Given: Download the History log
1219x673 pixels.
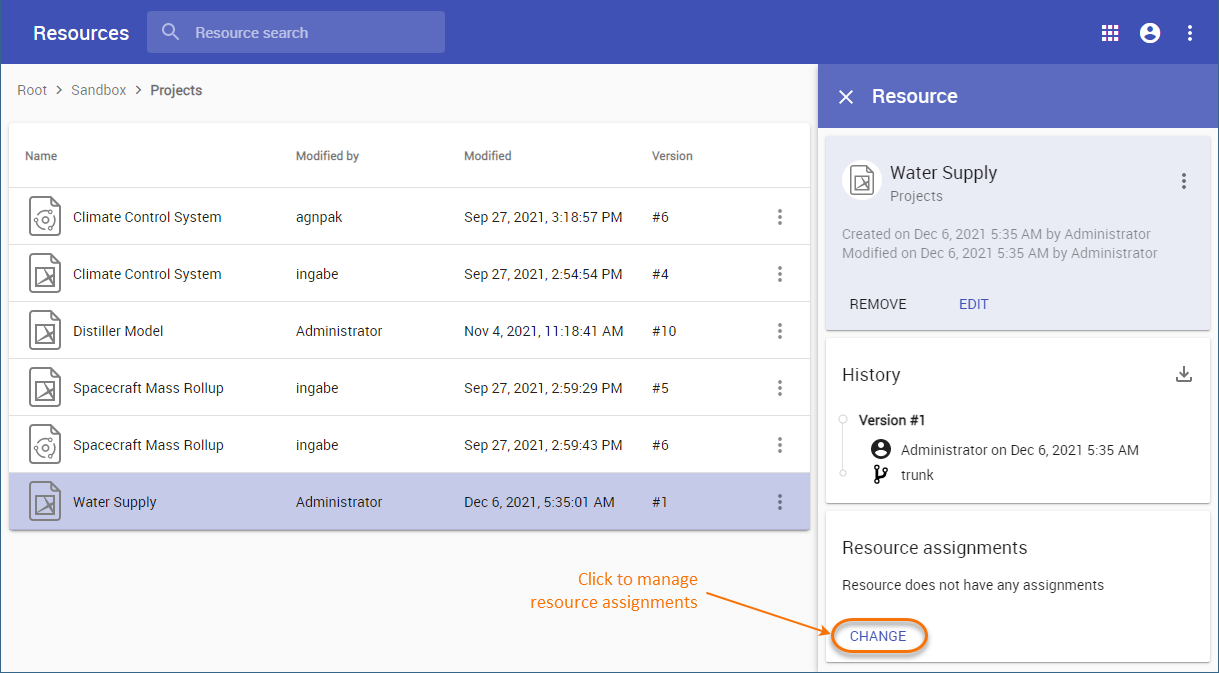Looking at the screenshot, I should pyautogui.click(x=1184, y=375).
